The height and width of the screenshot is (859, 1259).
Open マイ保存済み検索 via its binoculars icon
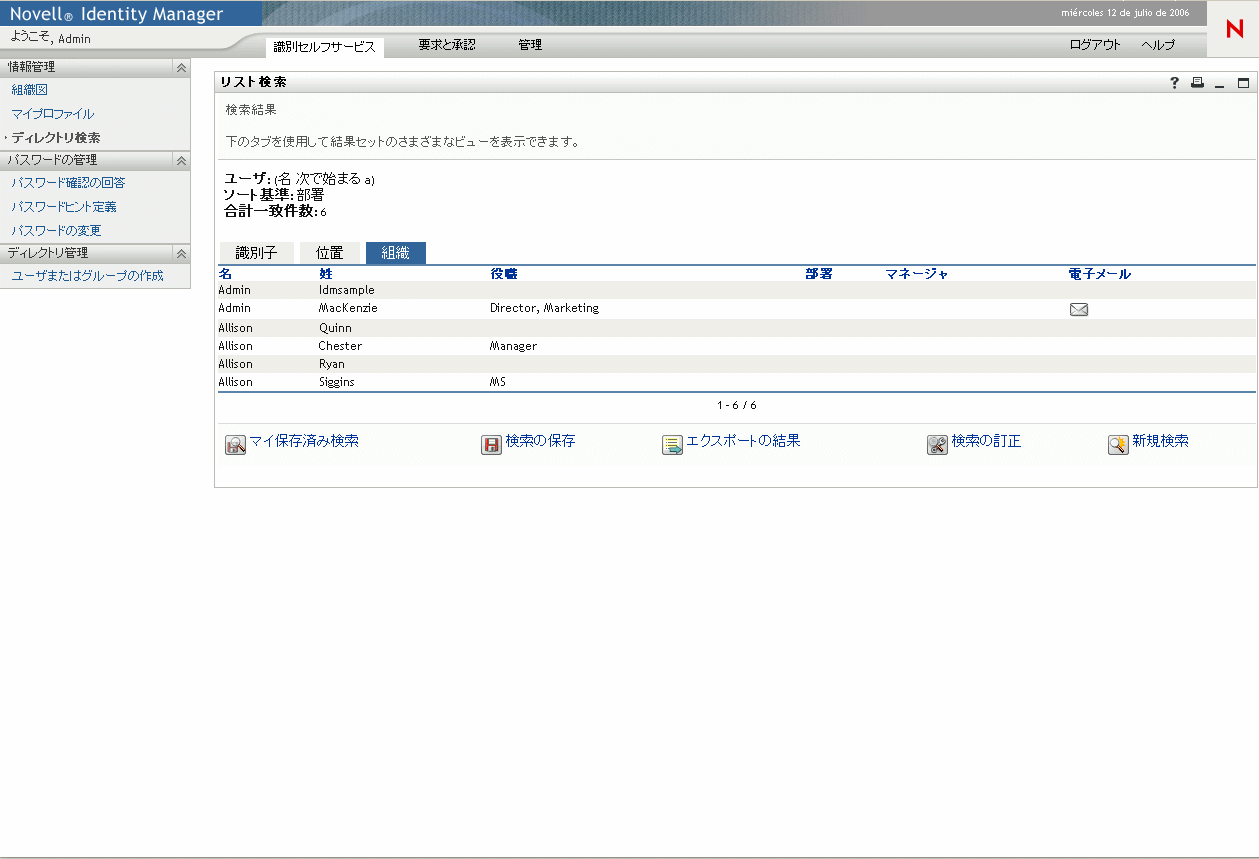click(234, 444)
